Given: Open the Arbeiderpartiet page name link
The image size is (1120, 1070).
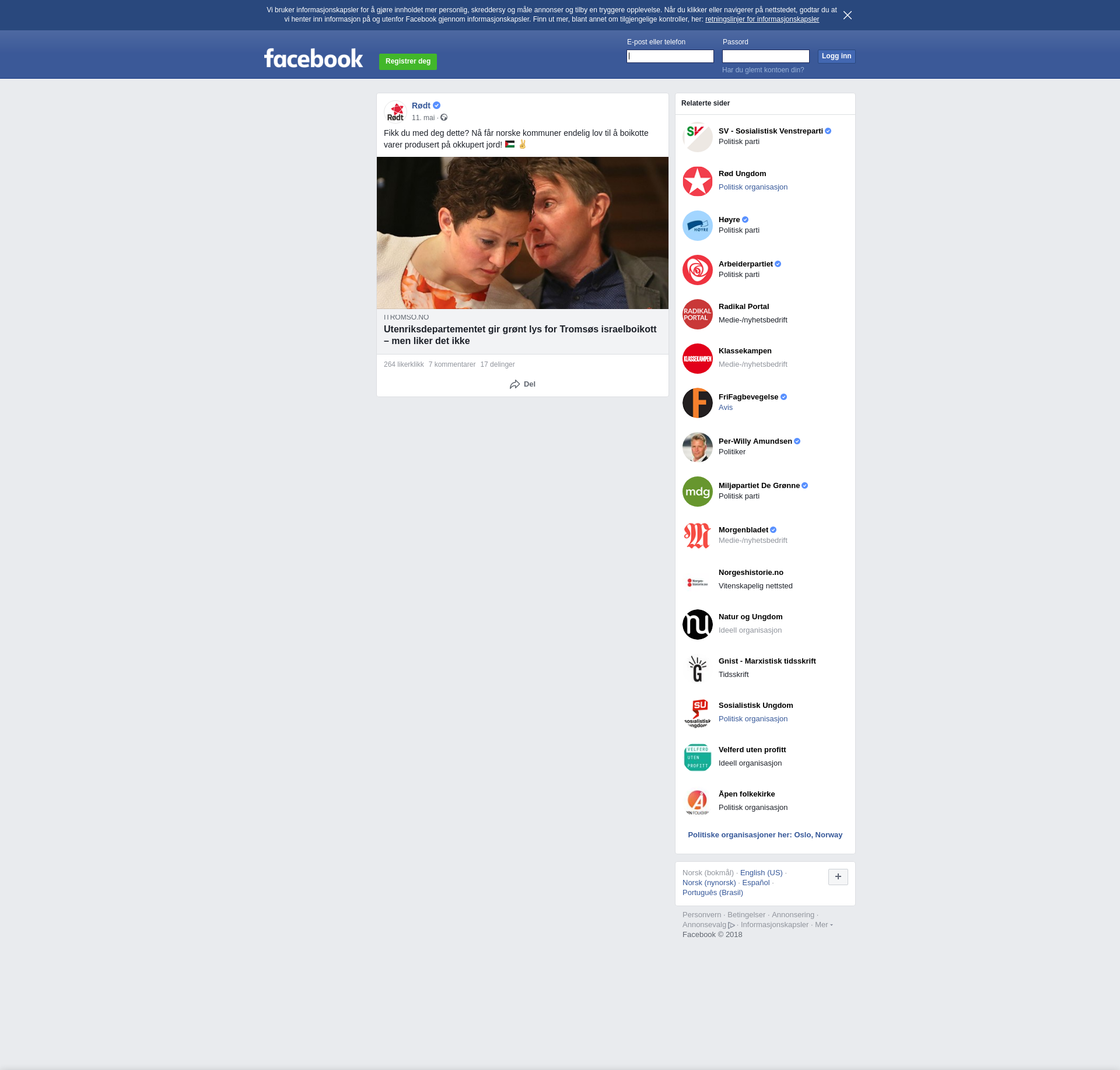Looking at the screenshot, I should tap(745, 264).
